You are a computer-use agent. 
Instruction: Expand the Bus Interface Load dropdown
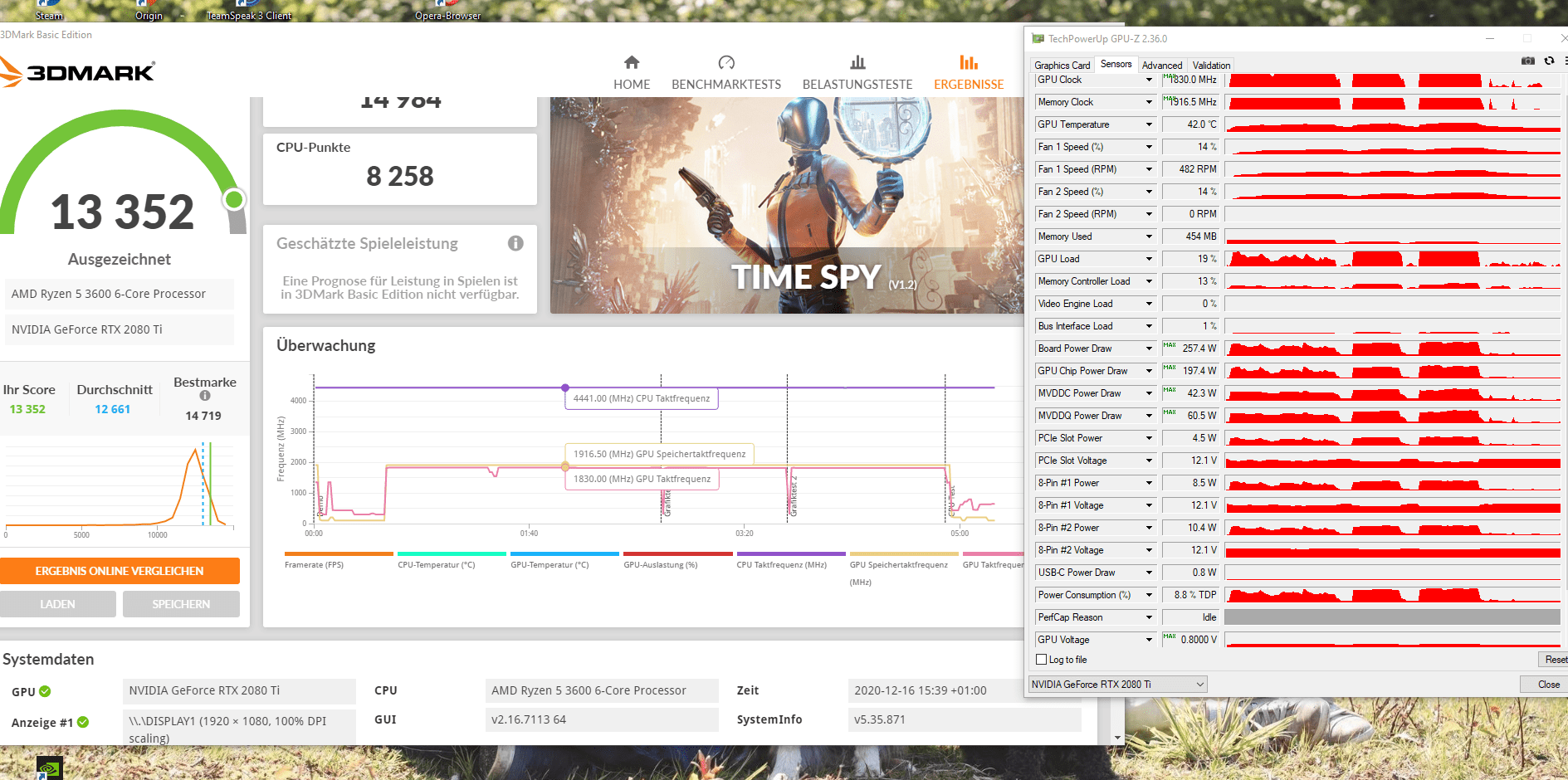pyautogui.click(x=1149, y=326)
